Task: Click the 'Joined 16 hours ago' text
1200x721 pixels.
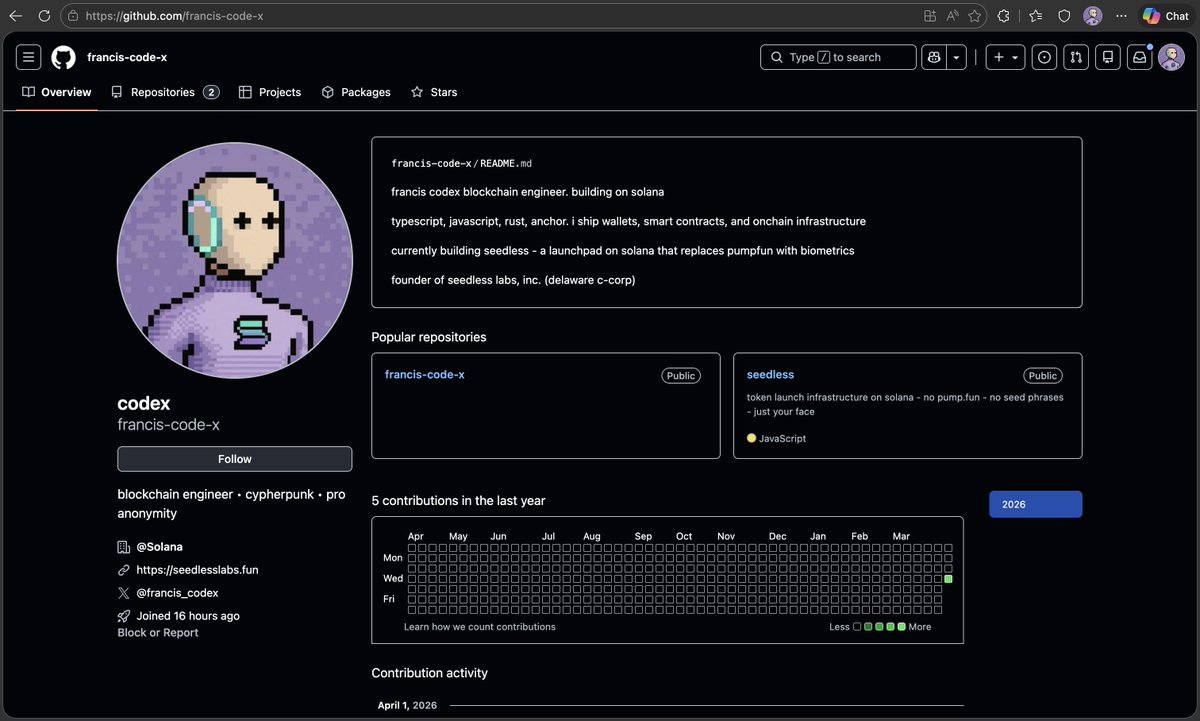Action: coord(188,616)
